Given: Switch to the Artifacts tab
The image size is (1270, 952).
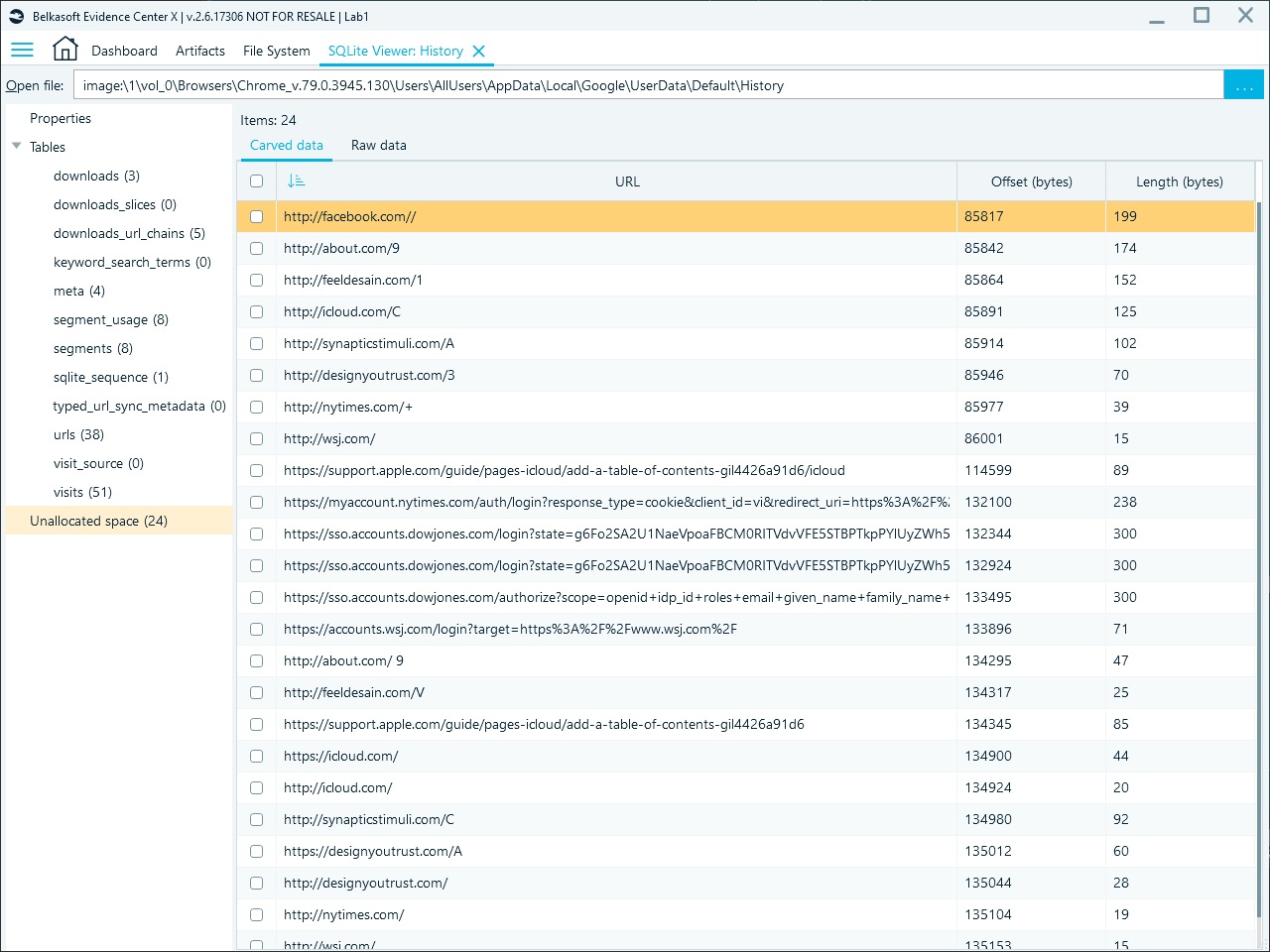Looking at the screenshot, I should (x=200, y=51).
